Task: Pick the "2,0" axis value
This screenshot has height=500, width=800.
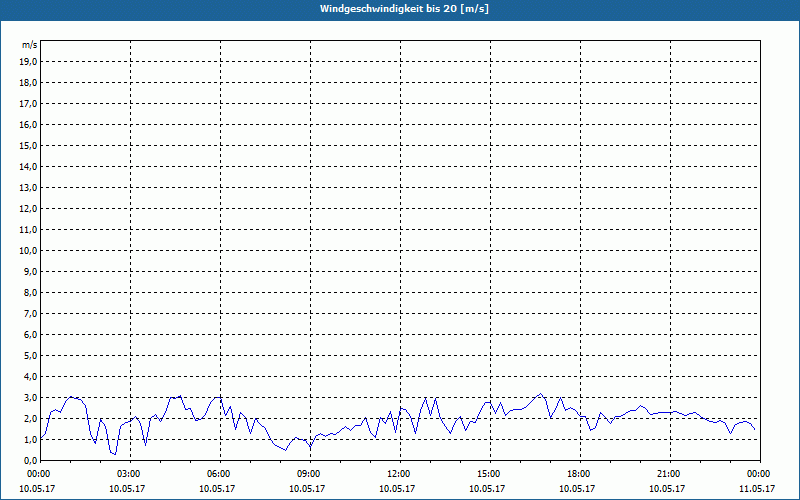Action: [30, 418]
